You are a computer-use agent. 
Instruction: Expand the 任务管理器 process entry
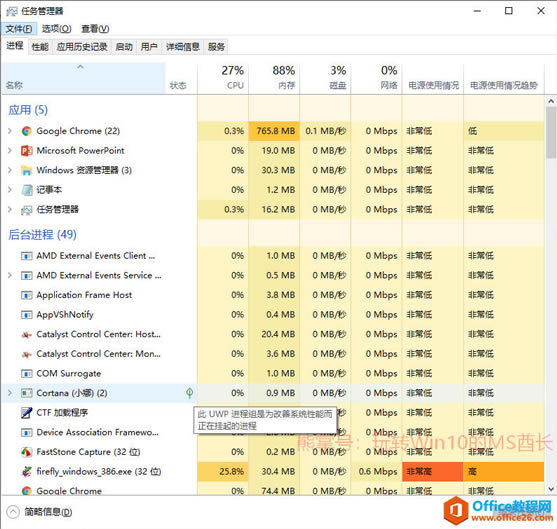[x=10, y=210]
